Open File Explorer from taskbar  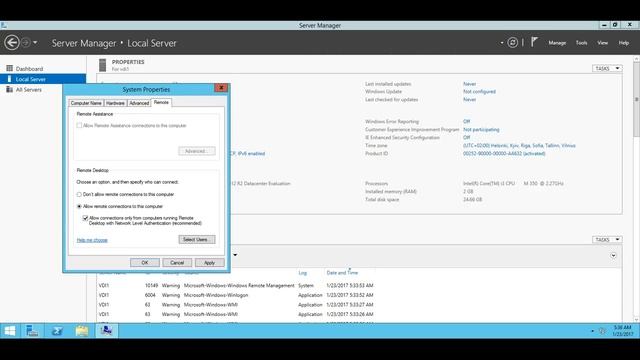click(82, 331)
